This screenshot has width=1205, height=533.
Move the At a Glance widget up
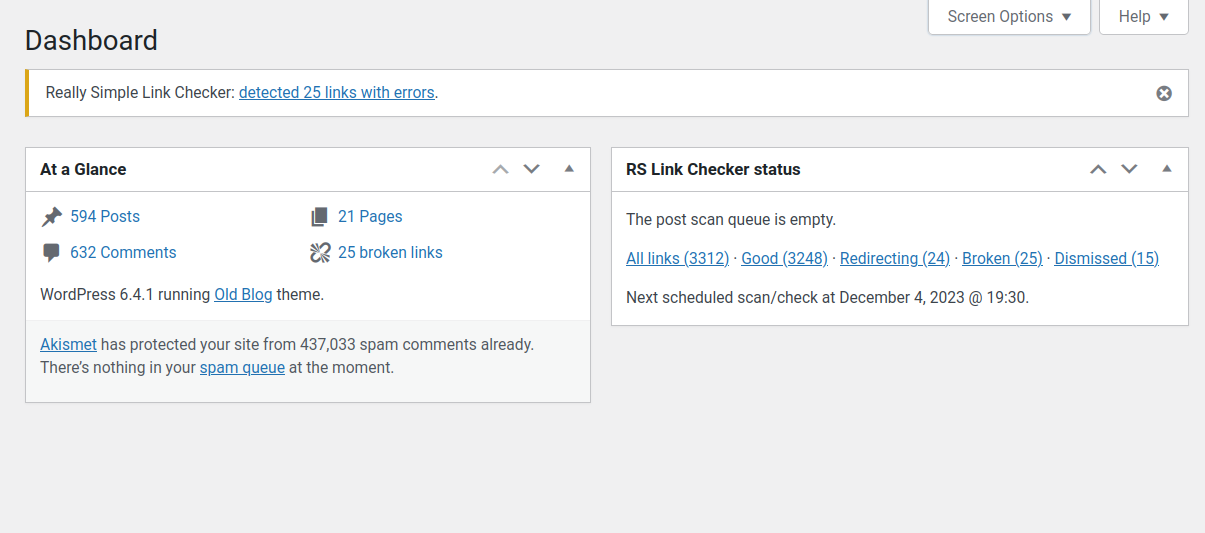pos(501,169)
